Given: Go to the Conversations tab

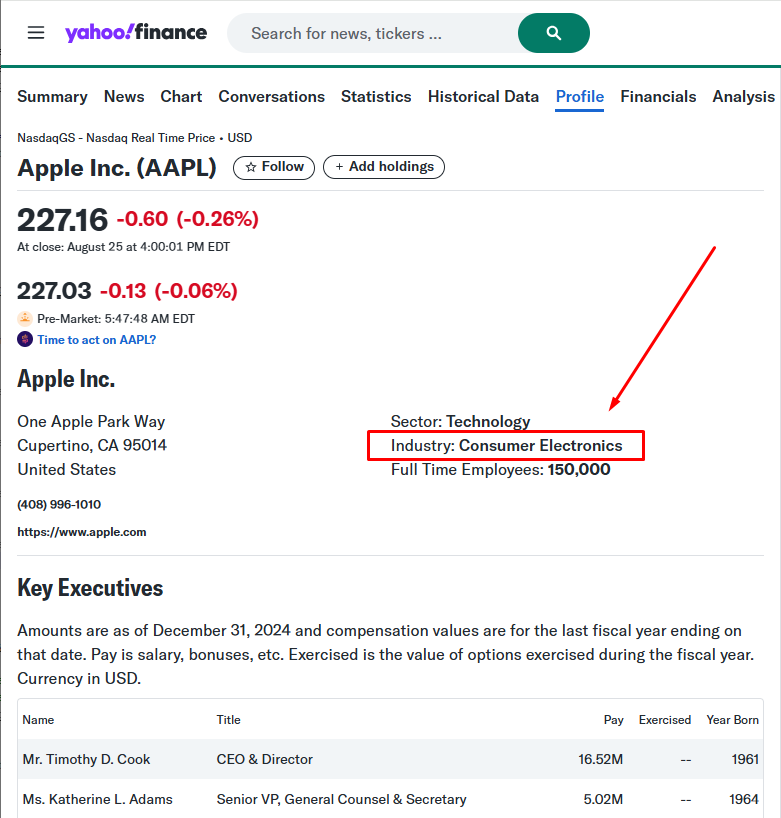Looking at the screenshot, I should 271,97.
